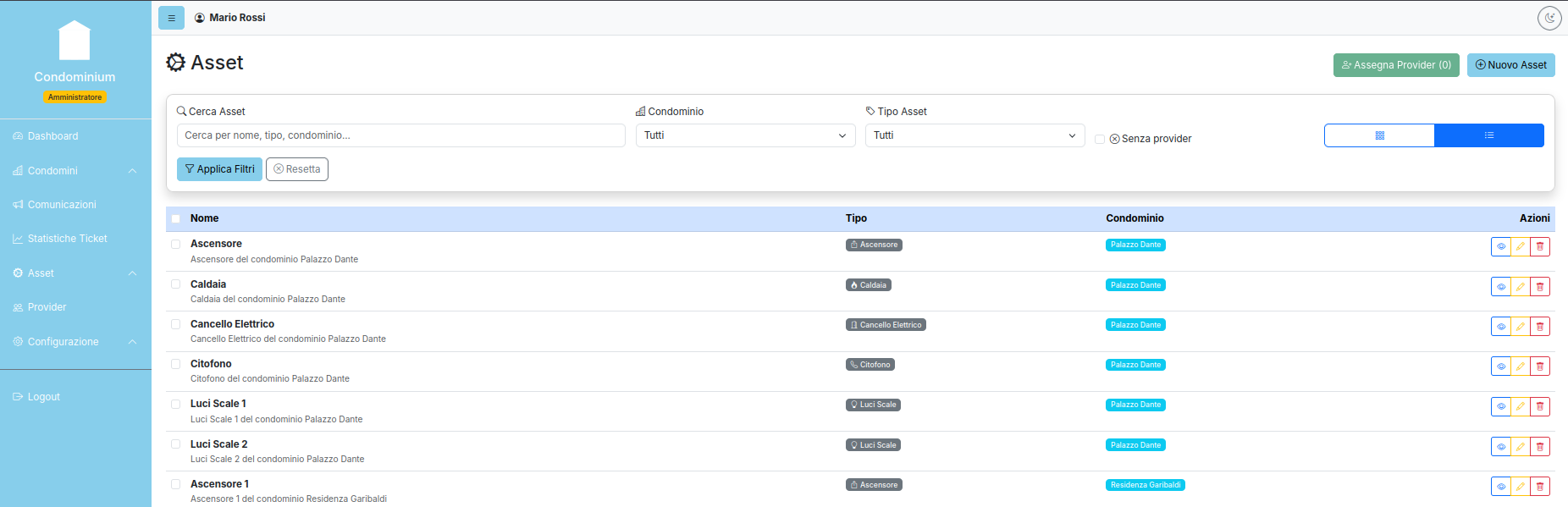Toggle the sidebar hamburger menu button
Viewport: 1568px width, 507px height.
171,18
